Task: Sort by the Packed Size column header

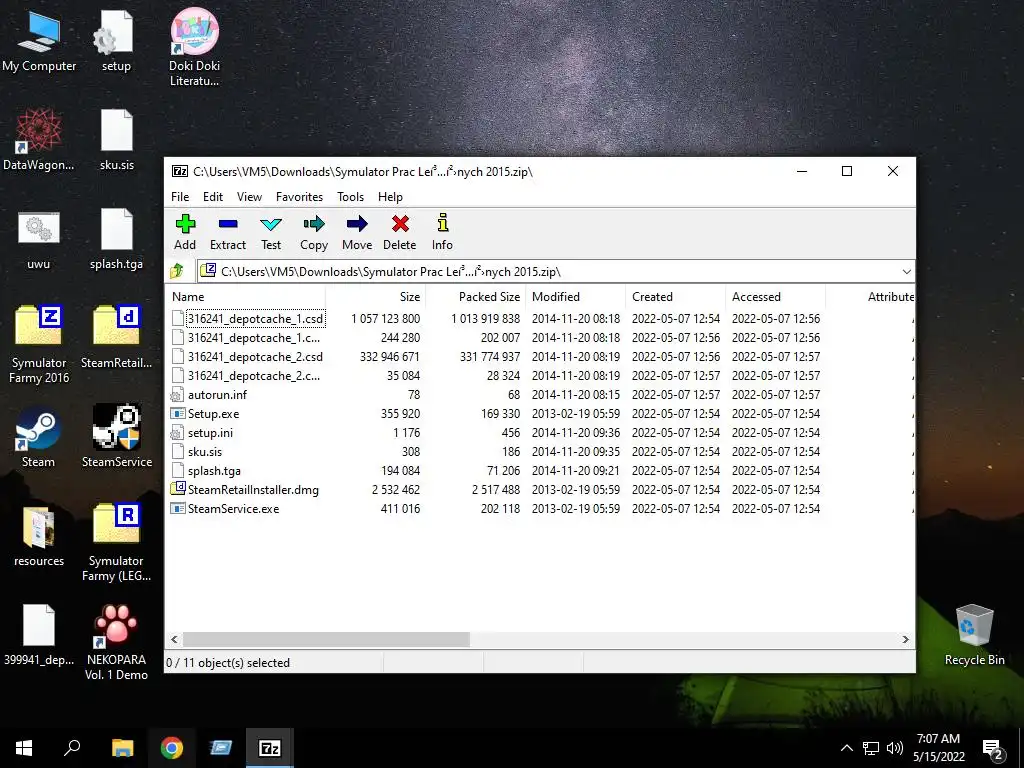Action: coord(475,296)
